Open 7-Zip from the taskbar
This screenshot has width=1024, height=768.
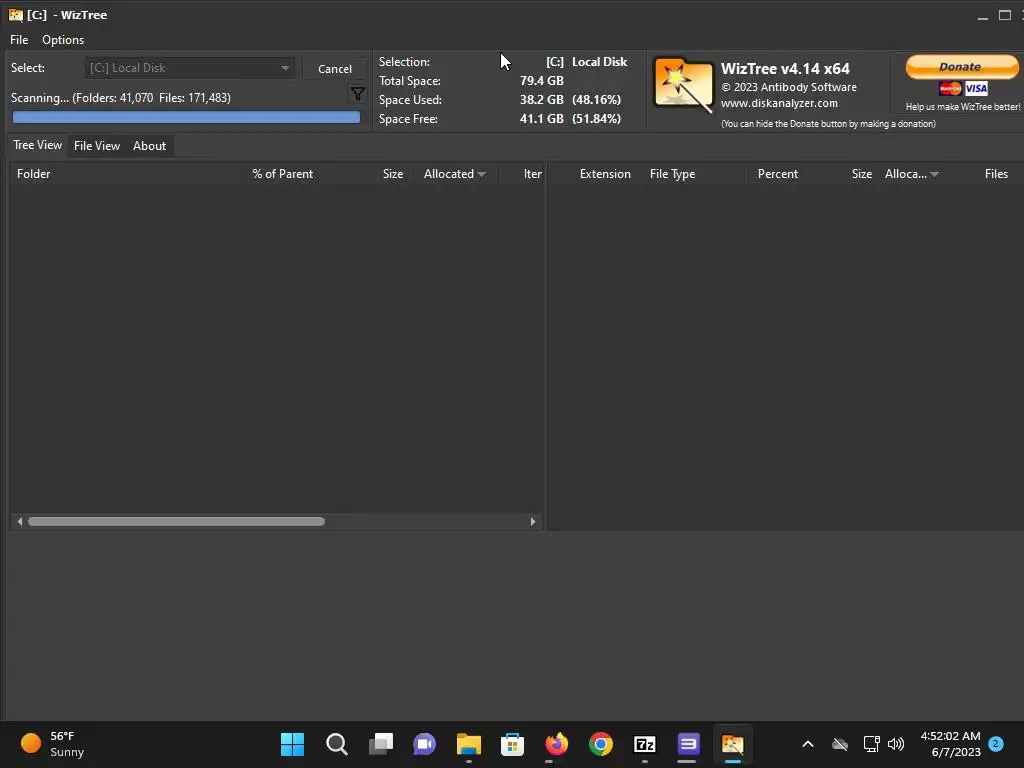pos(645,744)
